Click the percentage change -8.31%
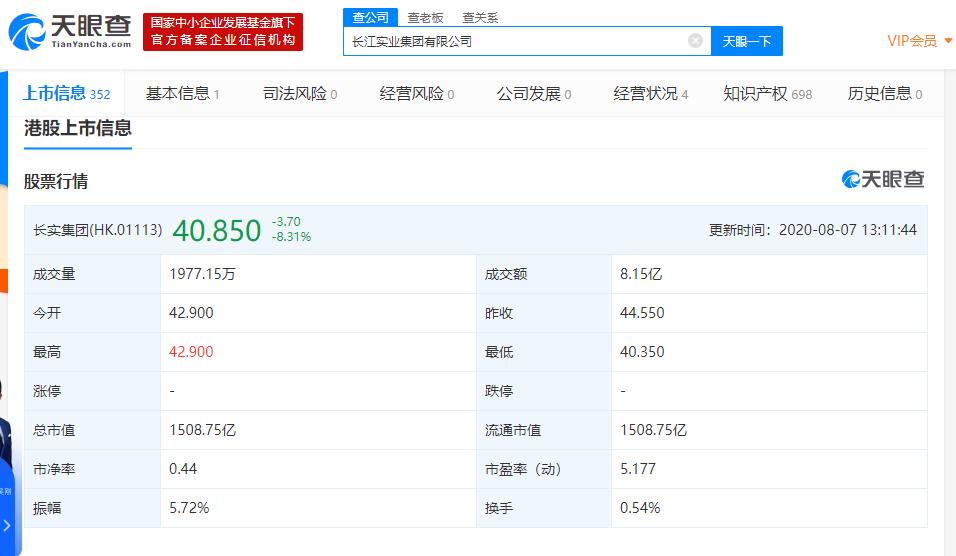The height and width of the screenshot is (556, 956). coord(291,237)
